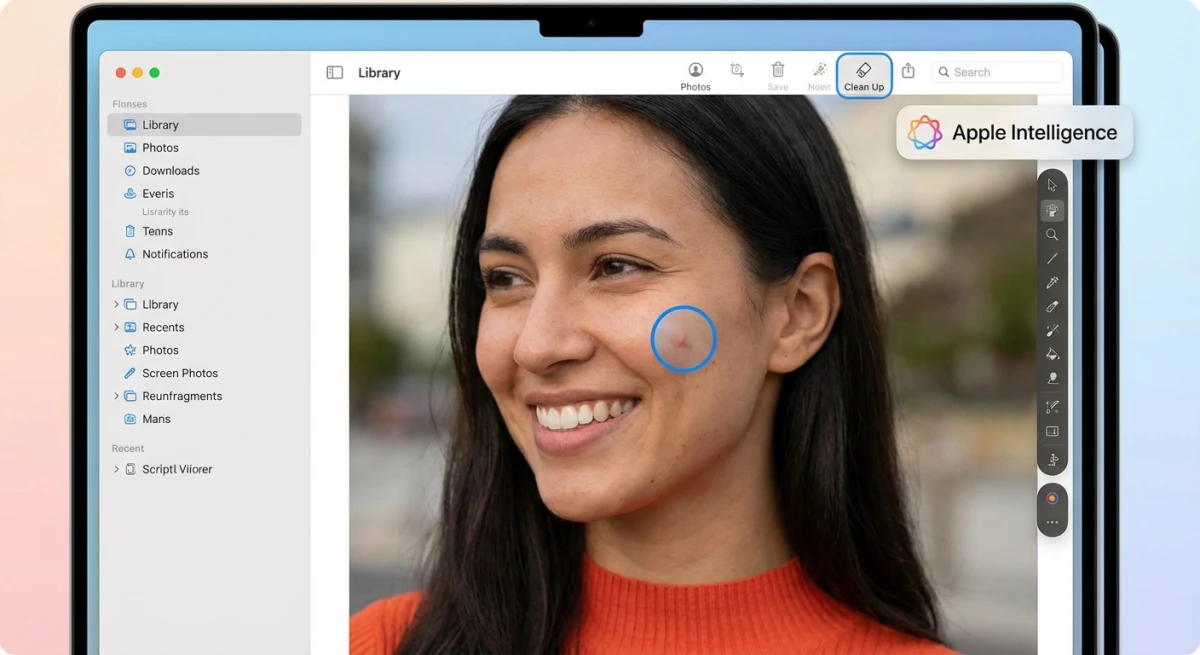Click the blemish inside the blue circle
Screen dimensions: 1200x655
click(x=682, y=340)
